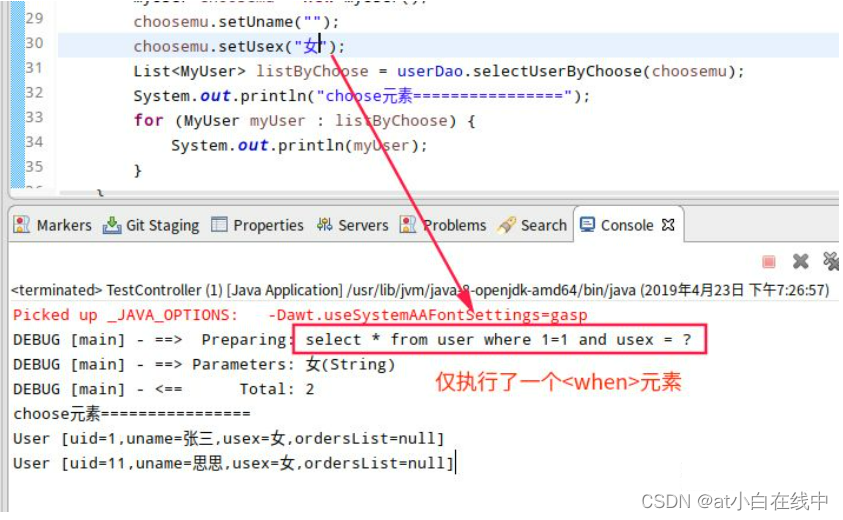Image resolution: width=843 pixels, height=520 pixels.
Task: Remove the launch with the X icon
Action: tap(801, 261)
